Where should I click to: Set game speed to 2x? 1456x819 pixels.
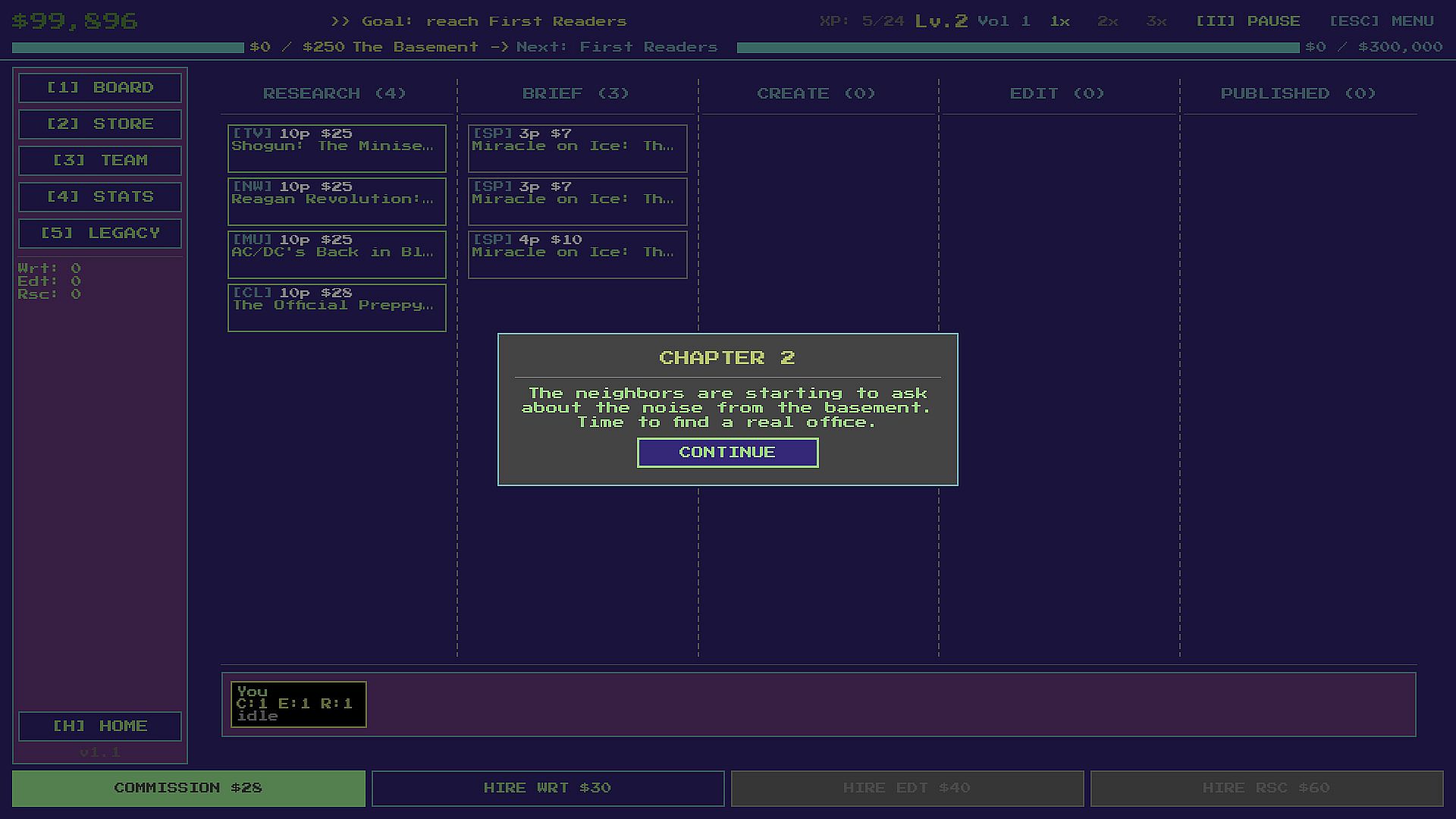tap(1107, 21)
